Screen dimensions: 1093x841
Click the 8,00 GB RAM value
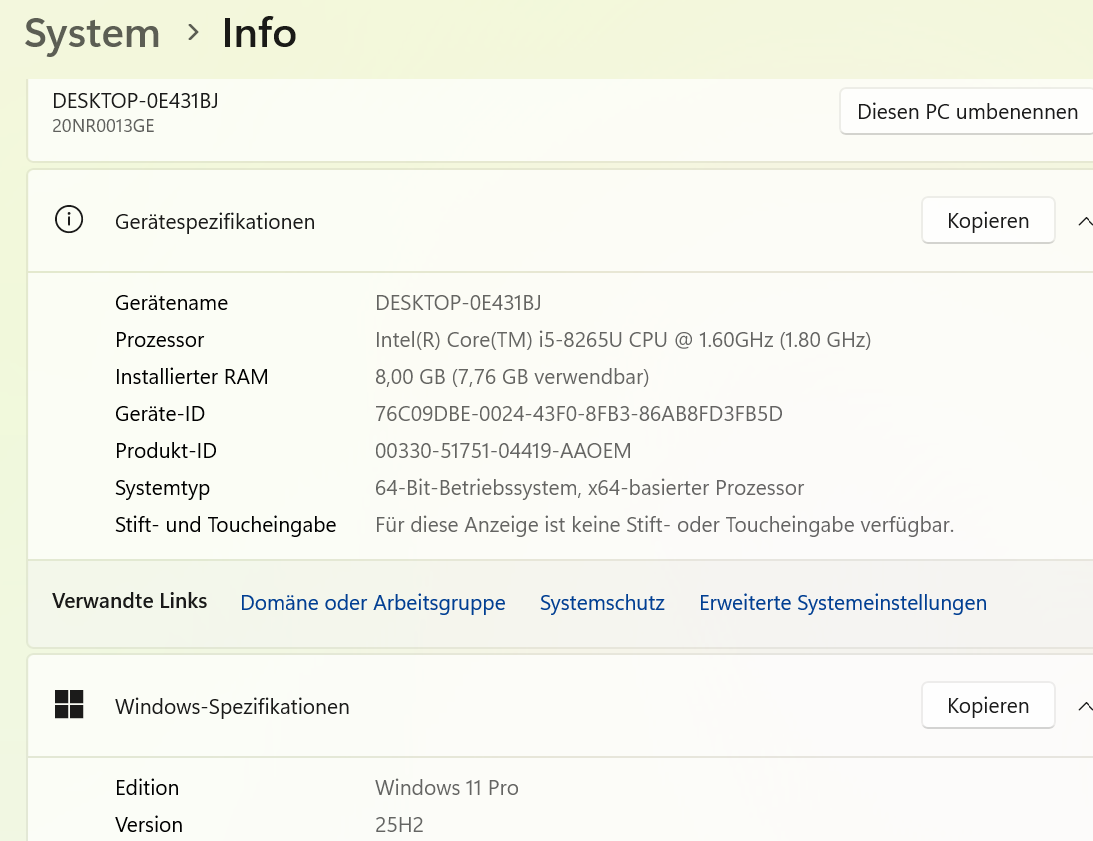click(x=512, y=377)
